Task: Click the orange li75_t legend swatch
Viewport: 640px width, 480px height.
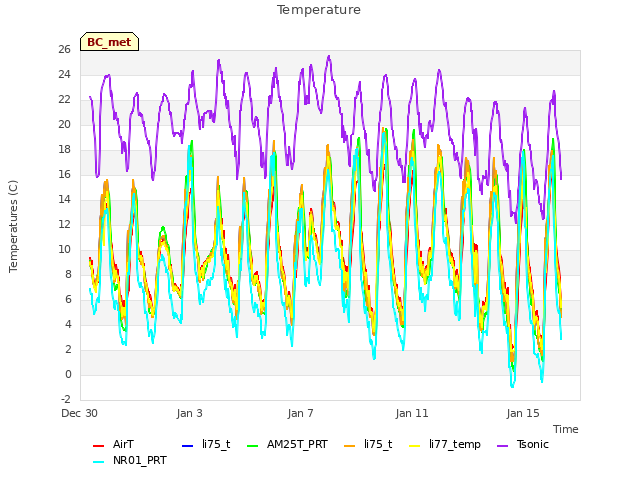Action: point(350,445)
